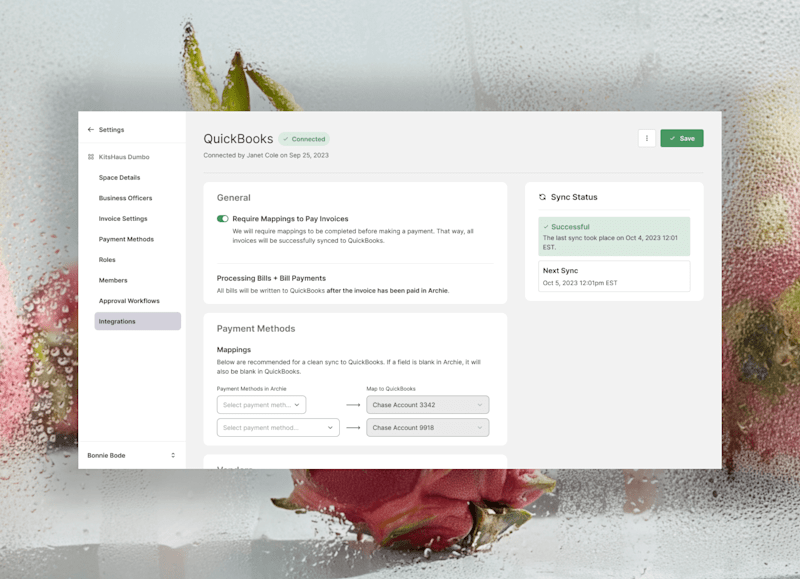Open the three-dot more options button
Image resolution: width=800 pixels, height=579 pixels.
pyautogui.click(x=646, y=138)
